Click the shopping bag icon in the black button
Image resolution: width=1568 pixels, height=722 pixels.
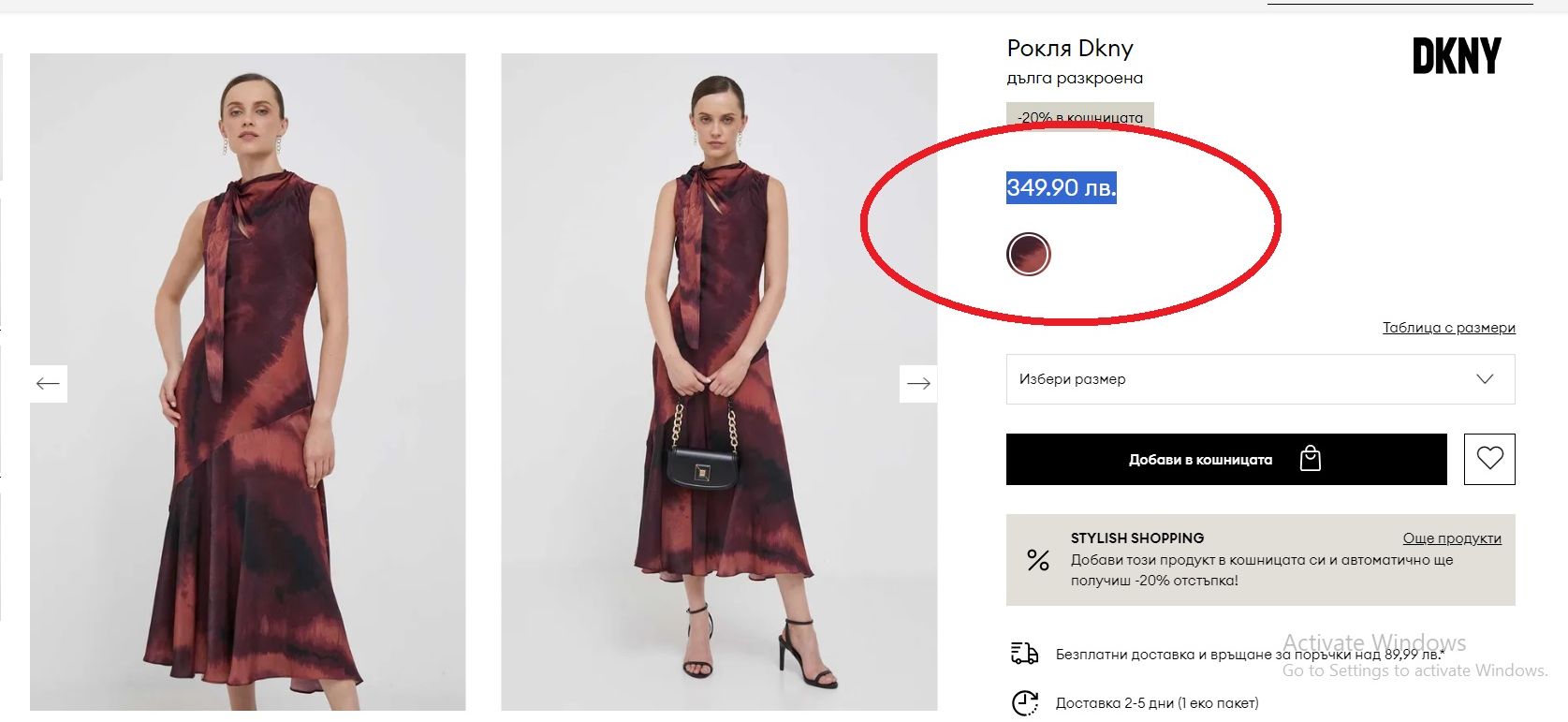[1311, 459]
